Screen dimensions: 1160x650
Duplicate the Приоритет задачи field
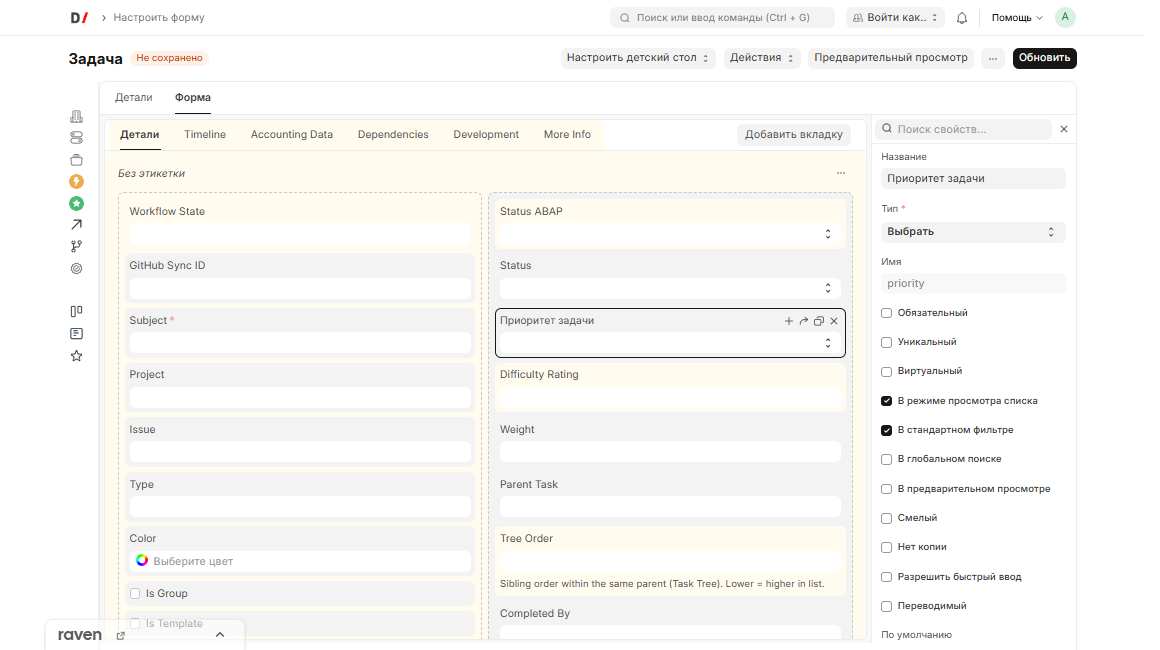(819, 321)
